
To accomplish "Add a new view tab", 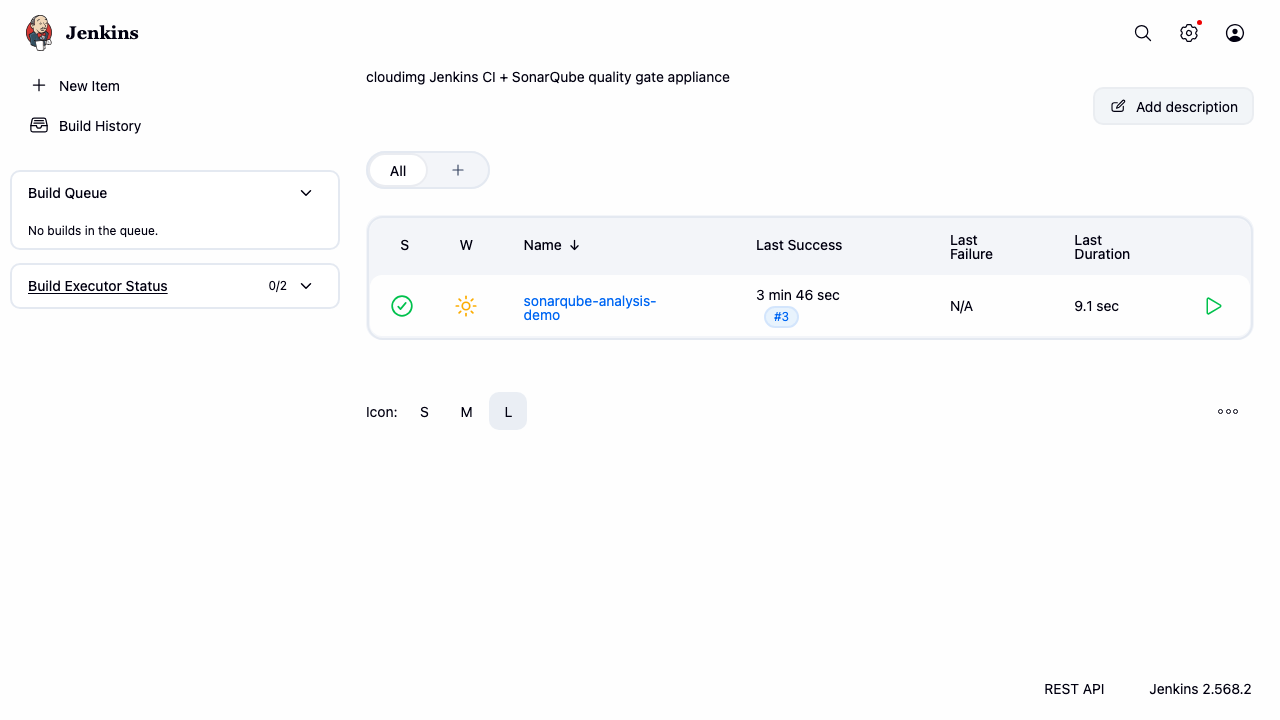I will 458,171.
